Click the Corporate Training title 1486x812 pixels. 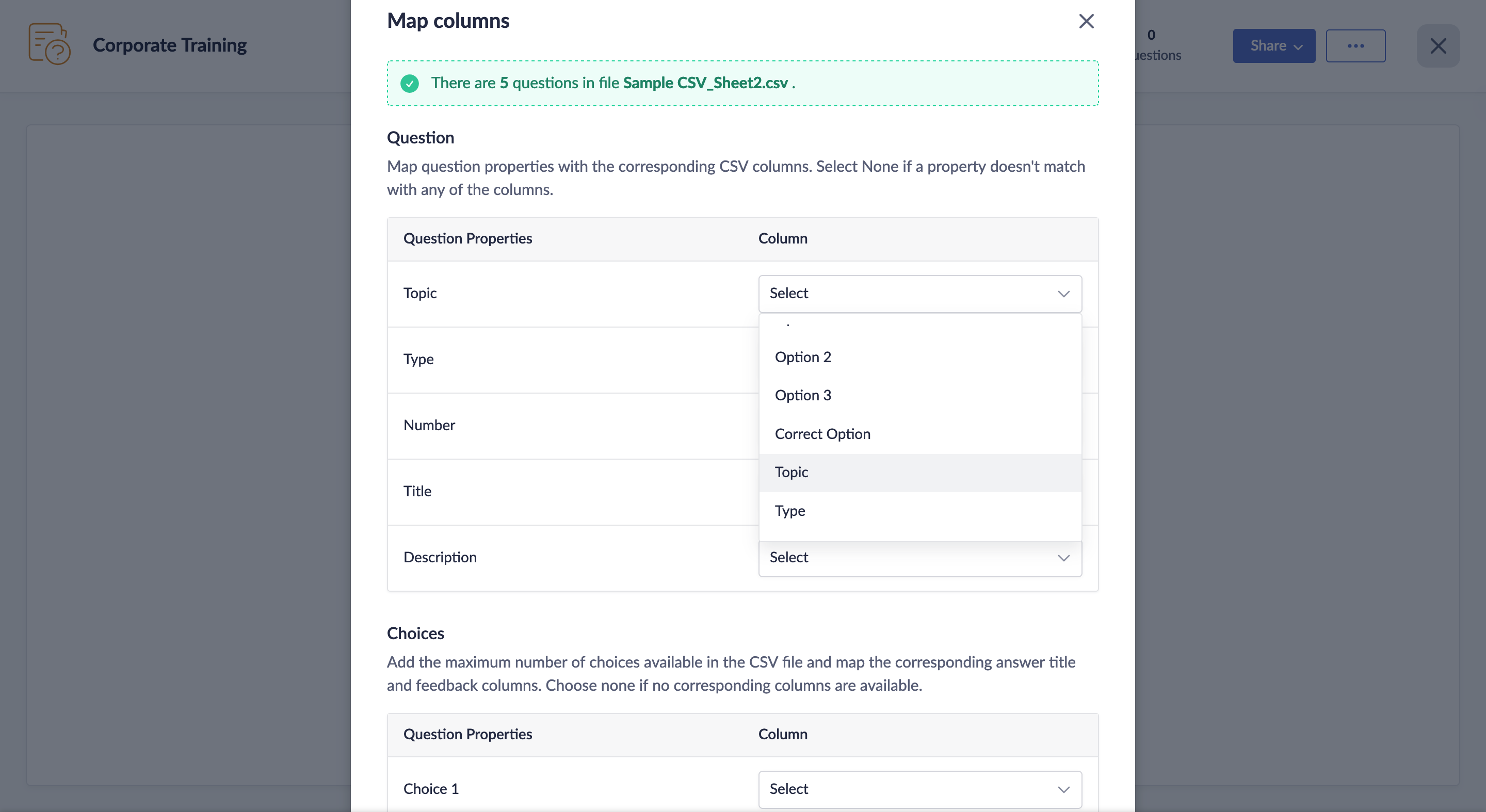(x=170, y=45)
